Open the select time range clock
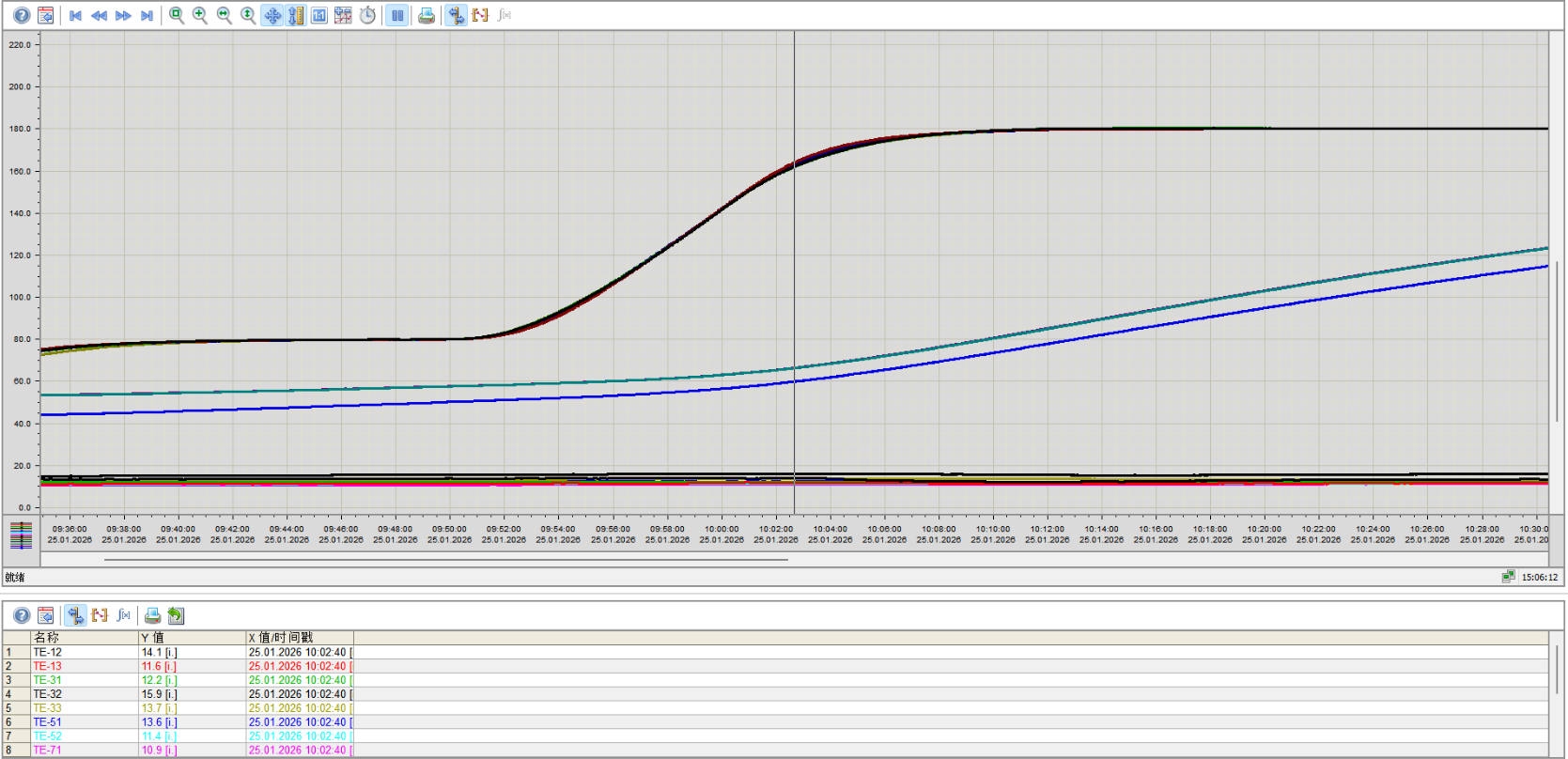The width and height of the screenshot is (1568, 759). (368, 15)
